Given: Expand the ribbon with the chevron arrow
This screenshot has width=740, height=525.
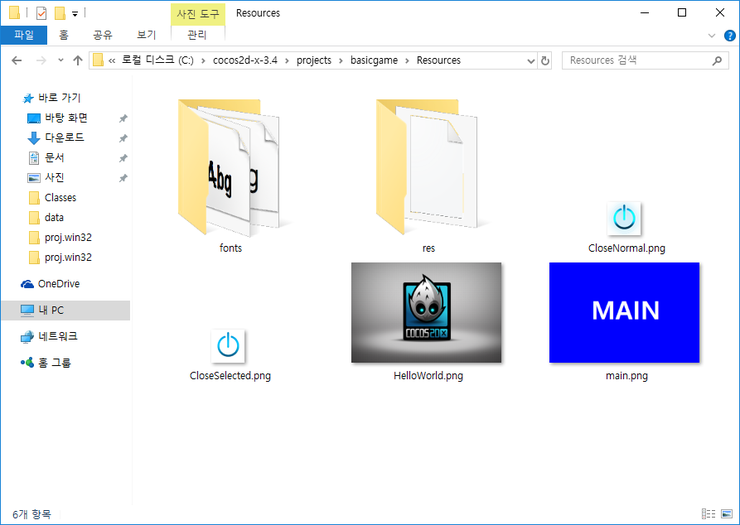Looking at the screenshot, I should (x=712, y=35).
